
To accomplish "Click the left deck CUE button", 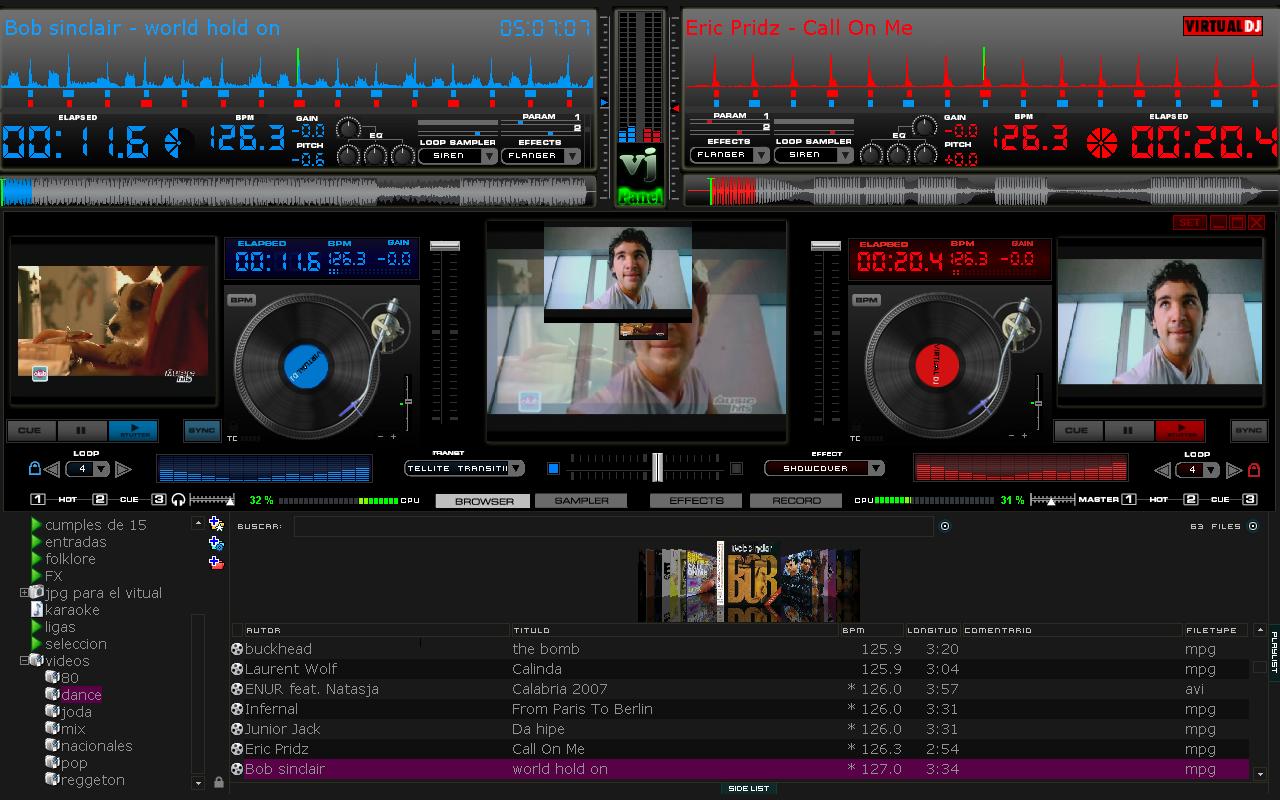I will pyautogui.click(x=31, y=431).
